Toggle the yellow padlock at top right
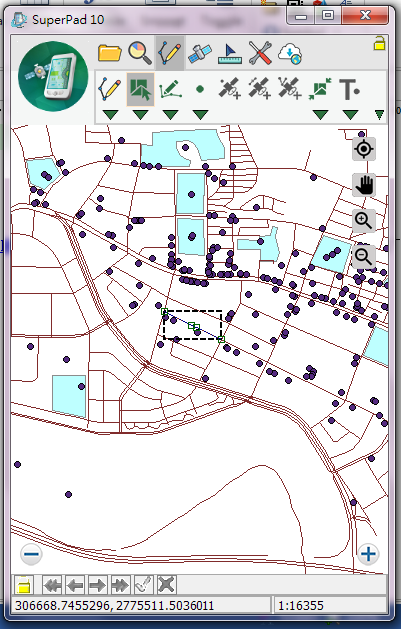The height and width of the screenshot is (629, 401). (x=379, y=43)
